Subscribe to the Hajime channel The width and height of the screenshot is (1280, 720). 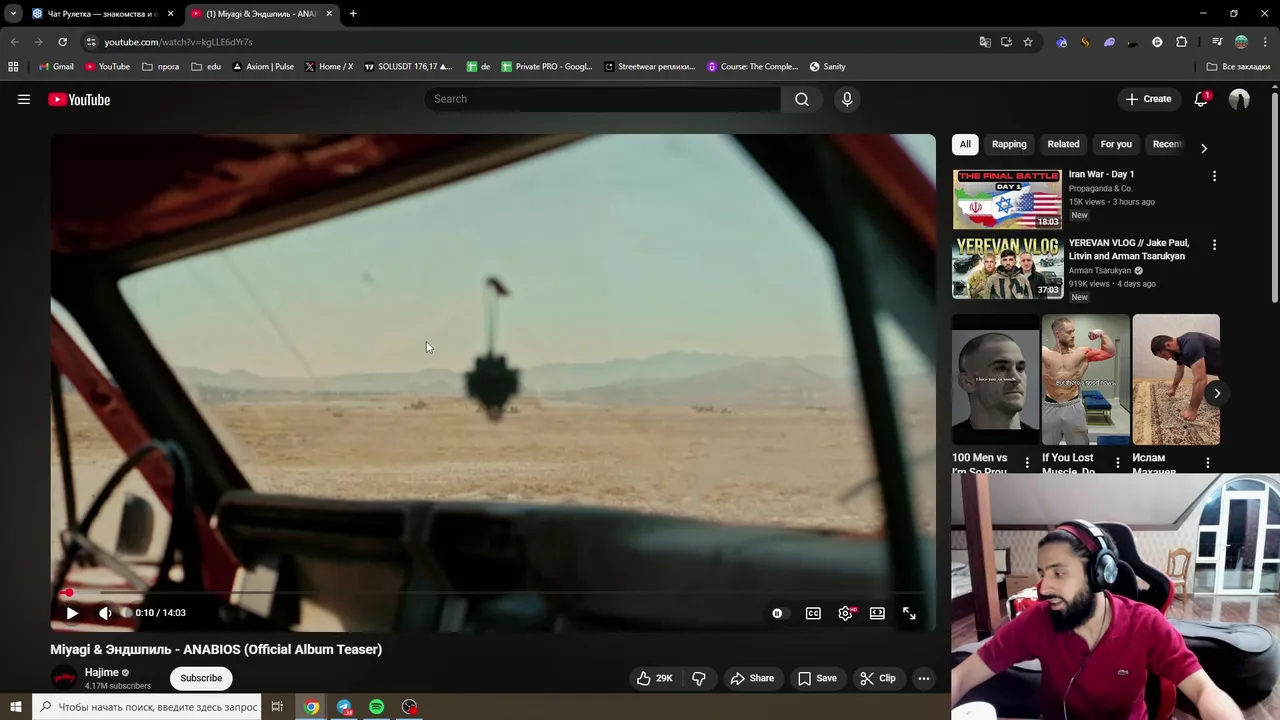coord(201,678)
